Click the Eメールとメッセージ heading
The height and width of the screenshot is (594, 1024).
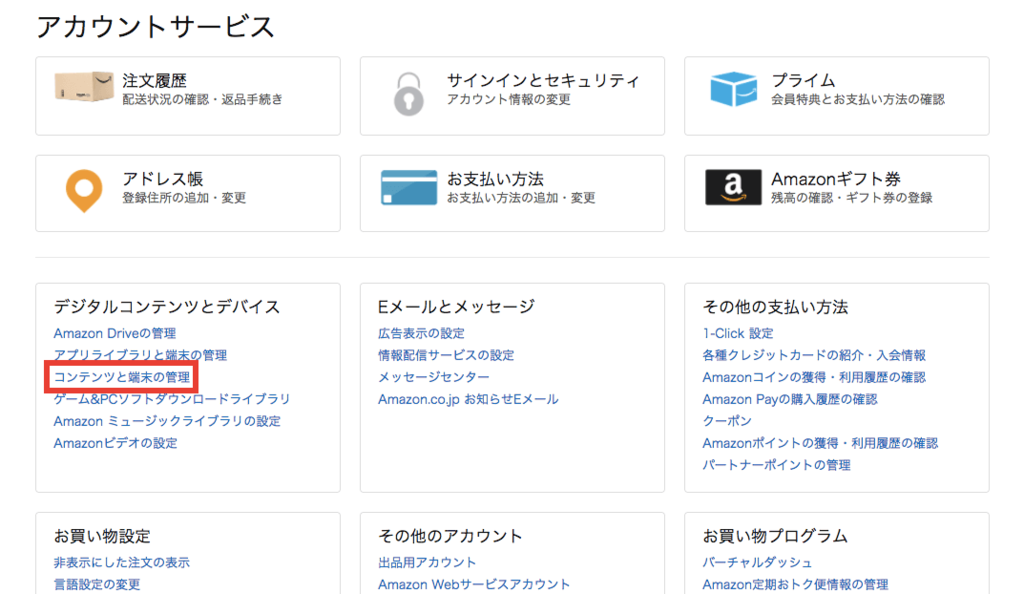click(456, 307)
